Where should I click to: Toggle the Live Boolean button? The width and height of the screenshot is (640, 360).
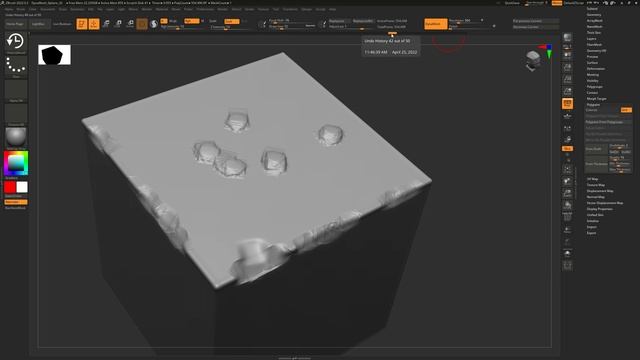pos(62,24)
